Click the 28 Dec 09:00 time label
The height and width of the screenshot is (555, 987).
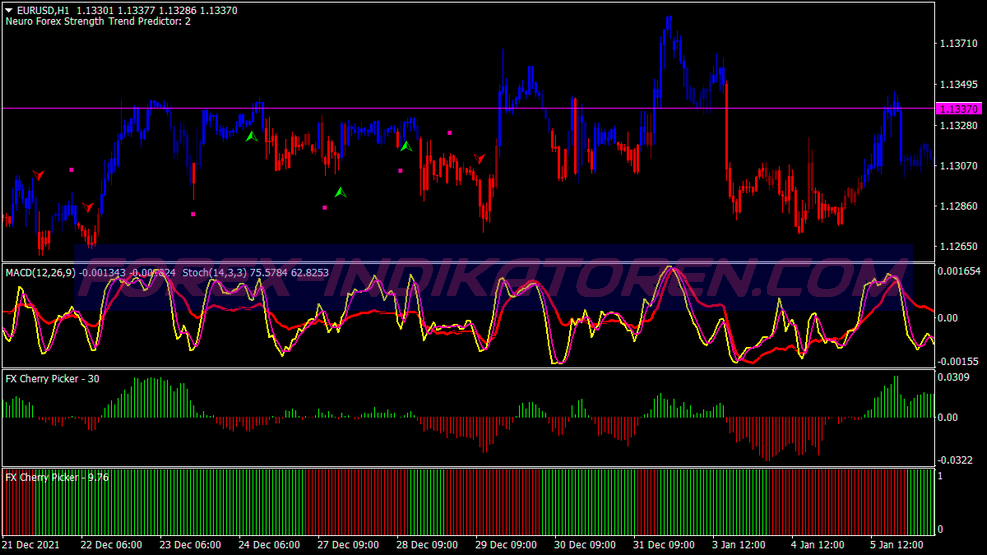427,544
